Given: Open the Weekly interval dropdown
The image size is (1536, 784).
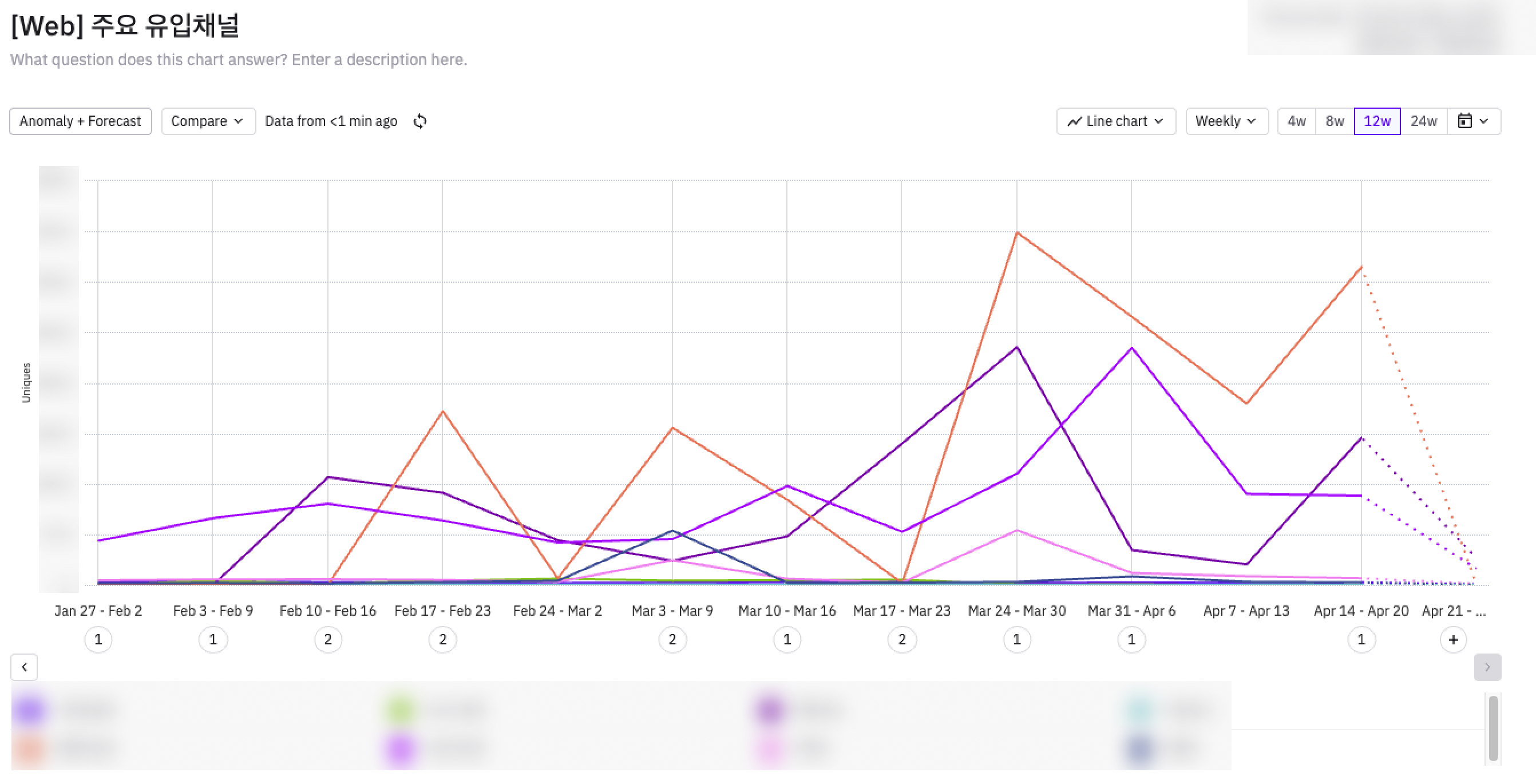Looking at the screenshot, I should pyautogui.click(x=1226, y=122).
